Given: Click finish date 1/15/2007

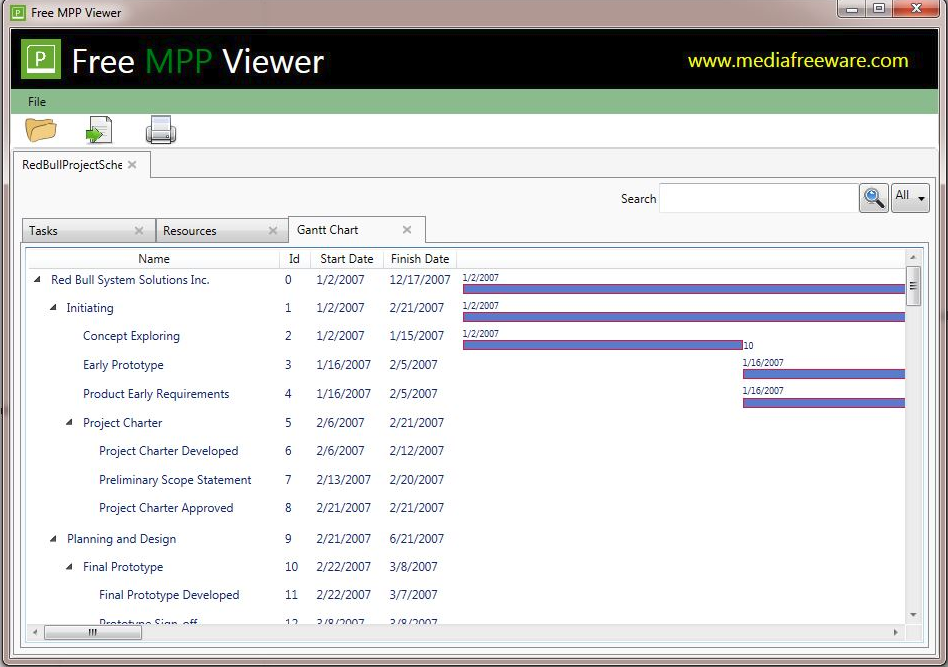Looking at the screenshot, I should 417,336.
